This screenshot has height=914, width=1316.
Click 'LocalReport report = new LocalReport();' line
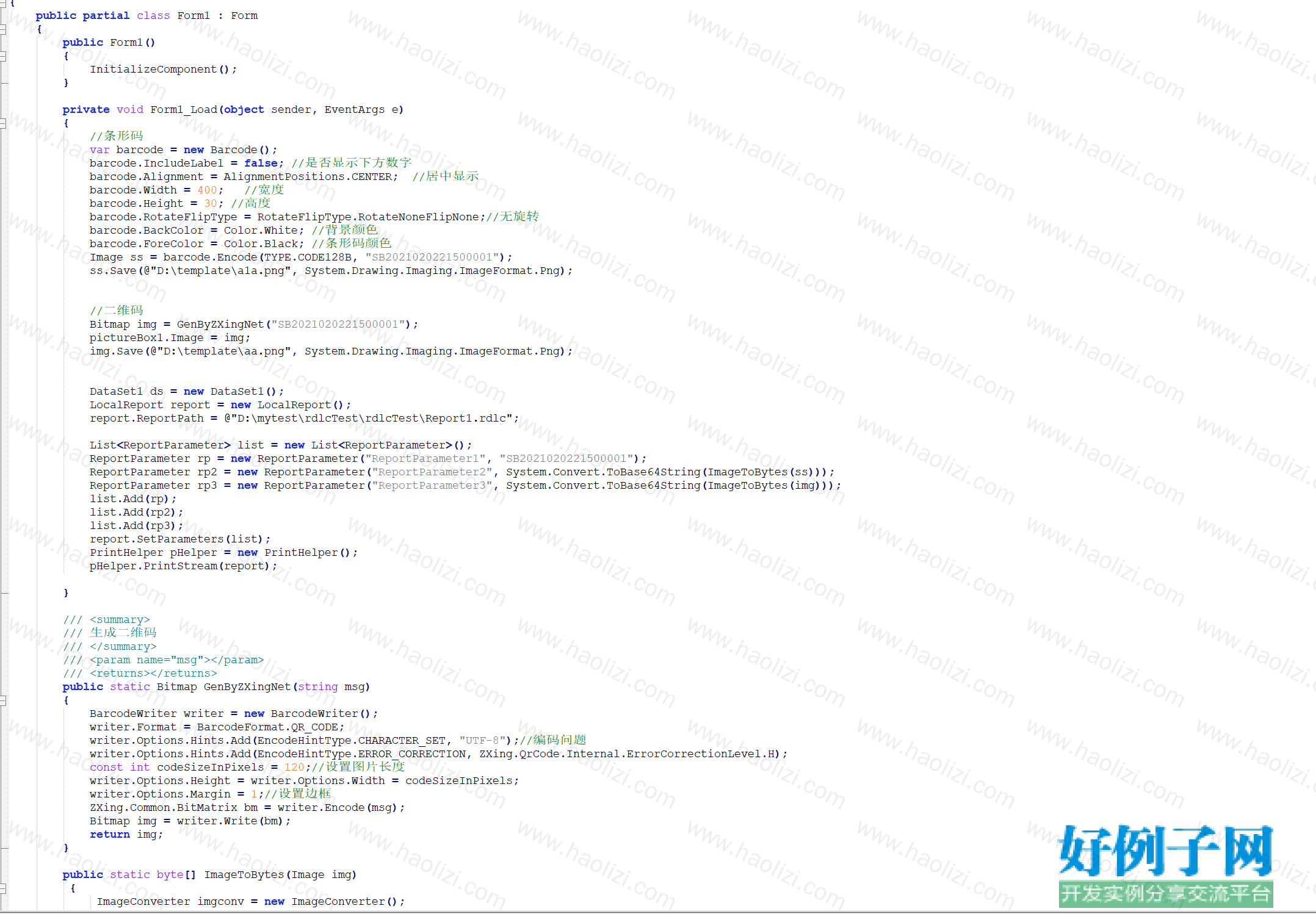pos(220,405)
